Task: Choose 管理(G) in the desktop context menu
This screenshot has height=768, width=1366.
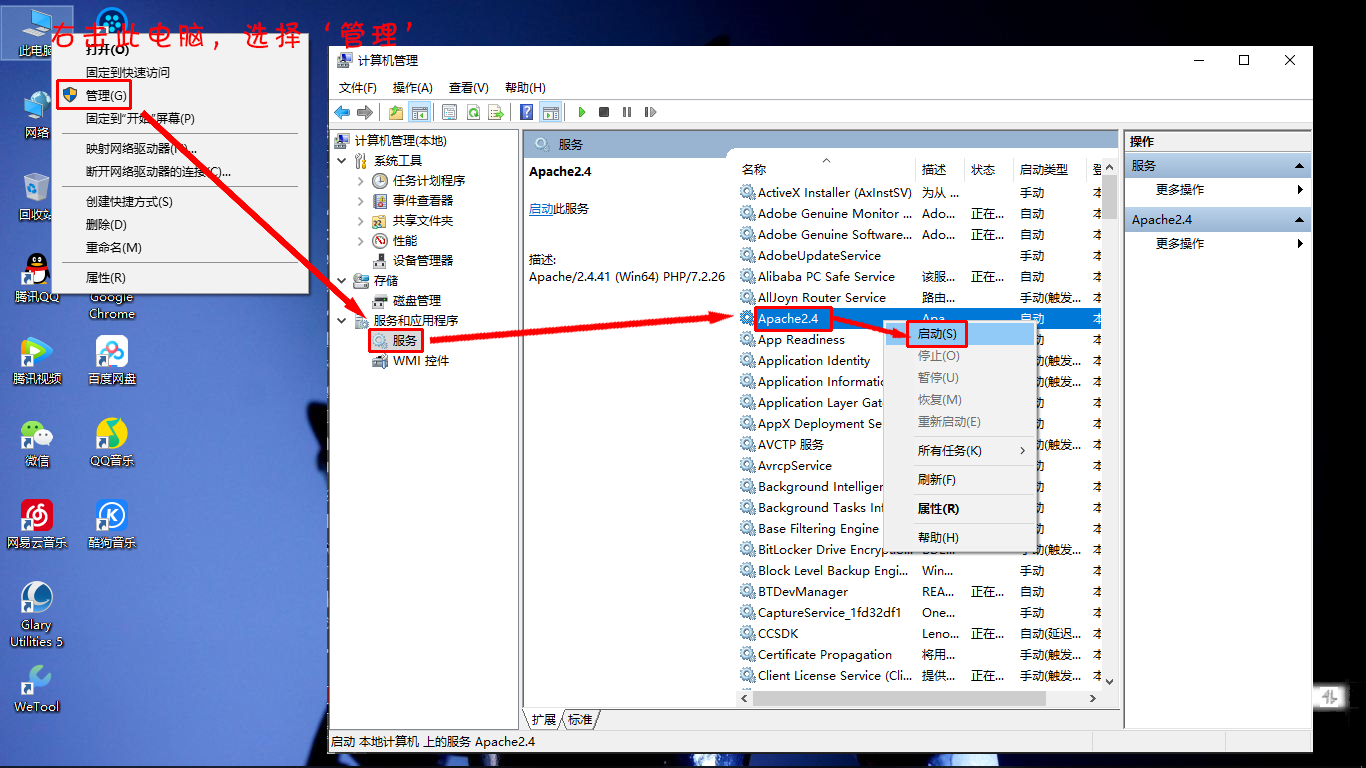Action: 180,96
